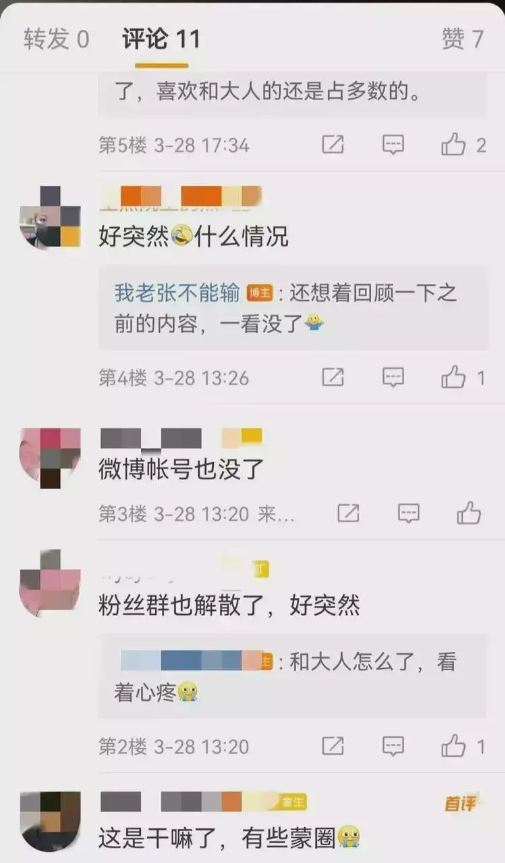Viewport: 505px width, 863px height.
Task: Open the 赞 7 tab
Action: pyautogui.click(x=463, y=39)
